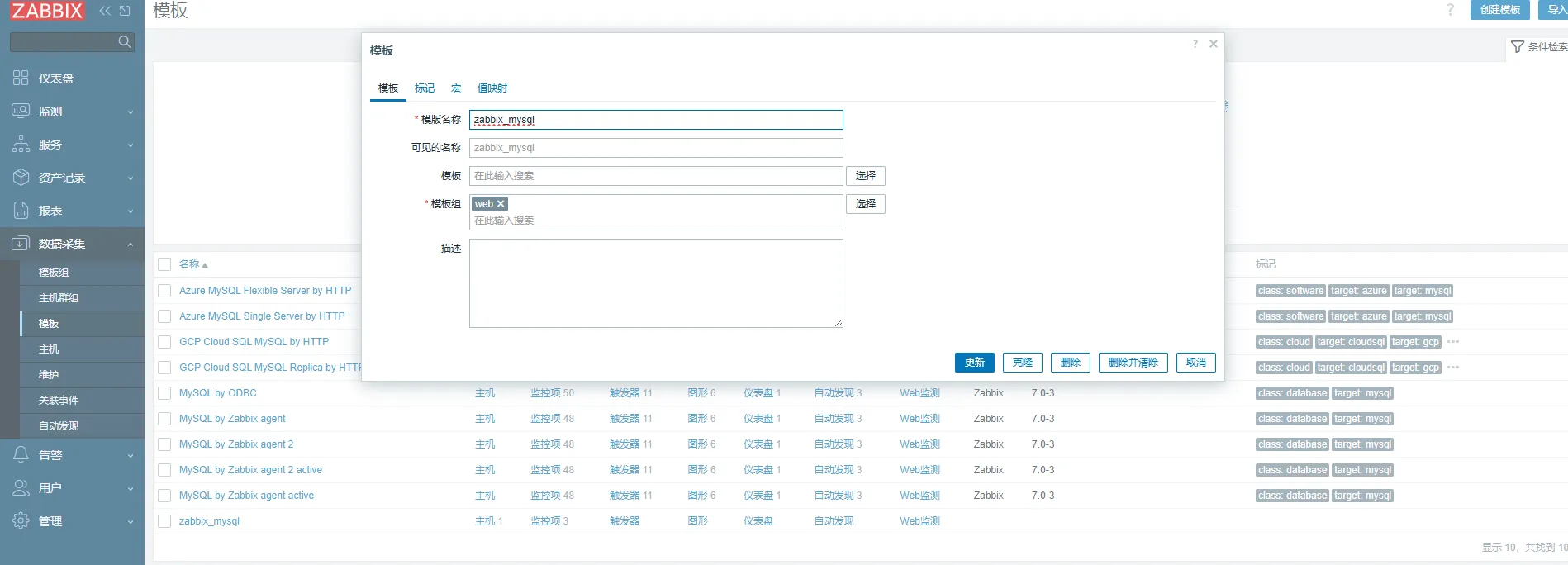The image size is (1568, 565).
Task: Expand the 用户 menu chevron
Action: tap(131, 489)
